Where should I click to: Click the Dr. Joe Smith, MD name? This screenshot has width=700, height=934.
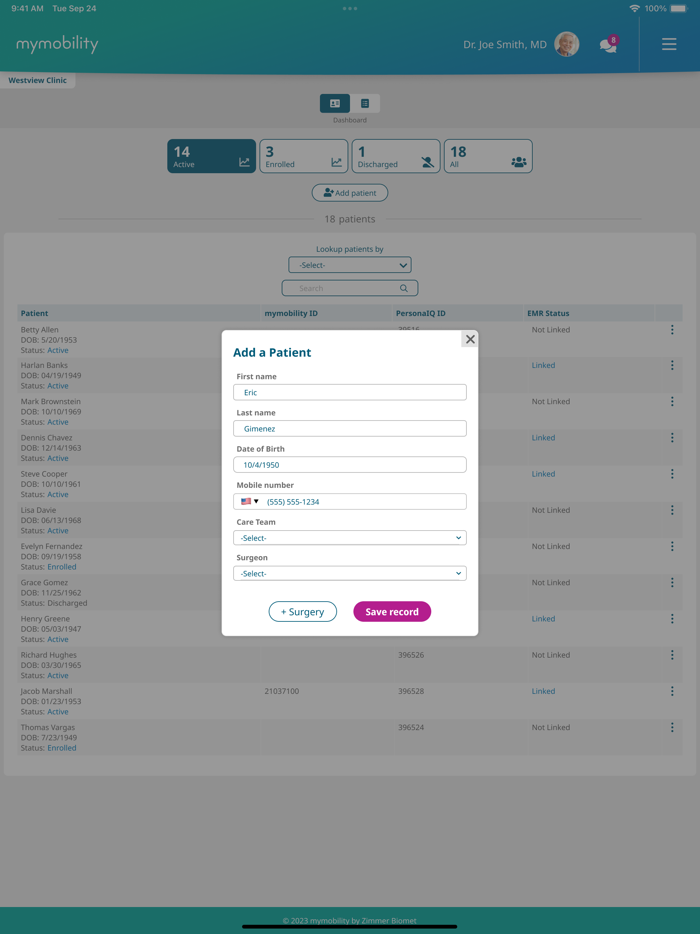click(x=505, y=45)
